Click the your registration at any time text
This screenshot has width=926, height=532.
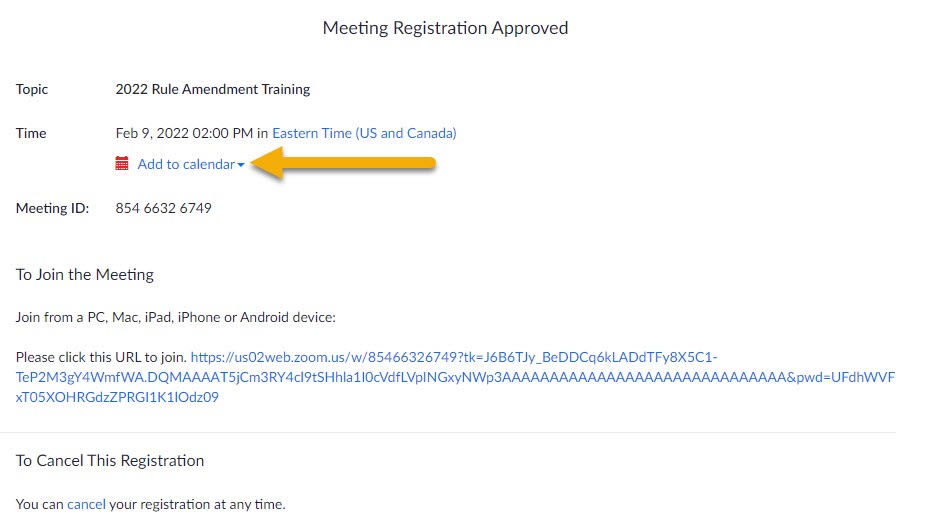(197, 504)
